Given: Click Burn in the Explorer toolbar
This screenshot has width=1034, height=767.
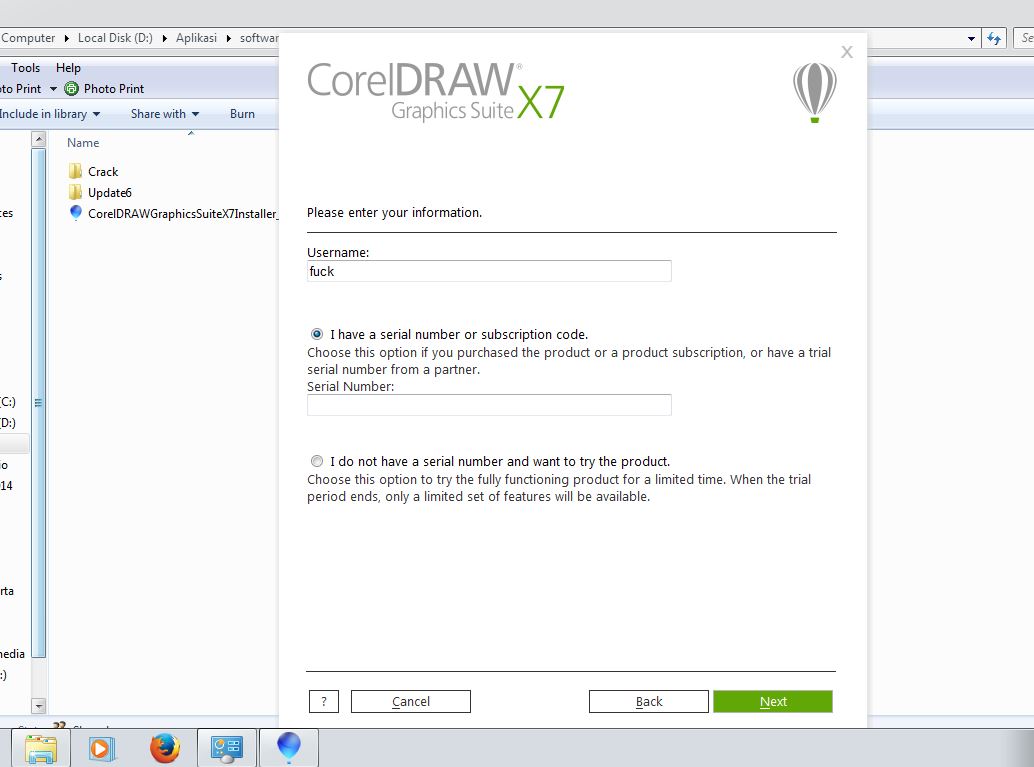Looking at the screenshot, I should point(242,114).
